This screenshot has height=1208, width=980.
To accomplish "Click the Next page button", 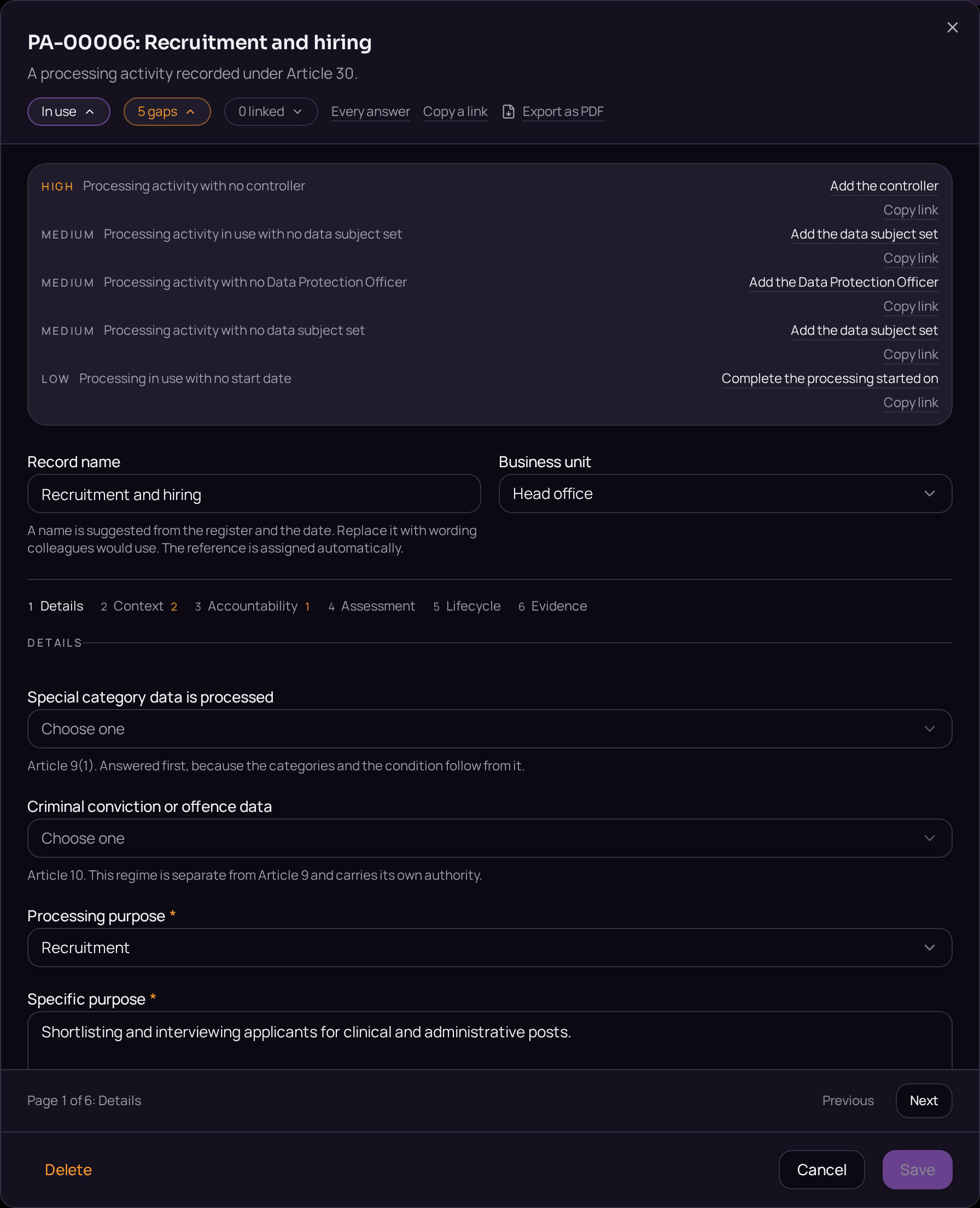I will pyautogui.click(x=924, y=1101).
